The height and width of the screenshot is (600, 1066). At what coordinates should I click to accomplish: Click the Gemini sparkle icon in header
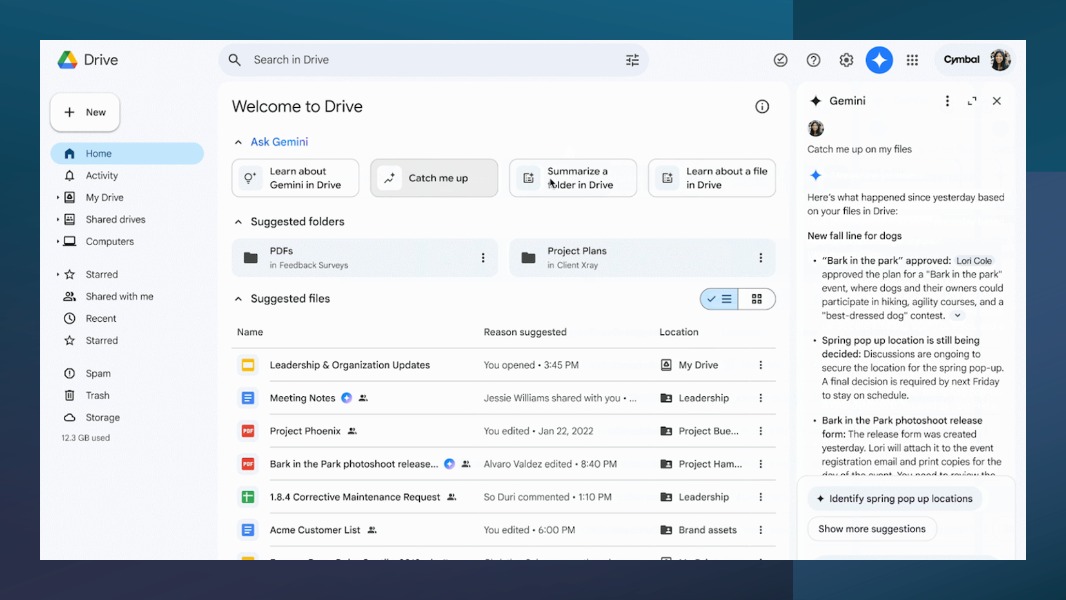pyautogui.click(x=879, y=60)
